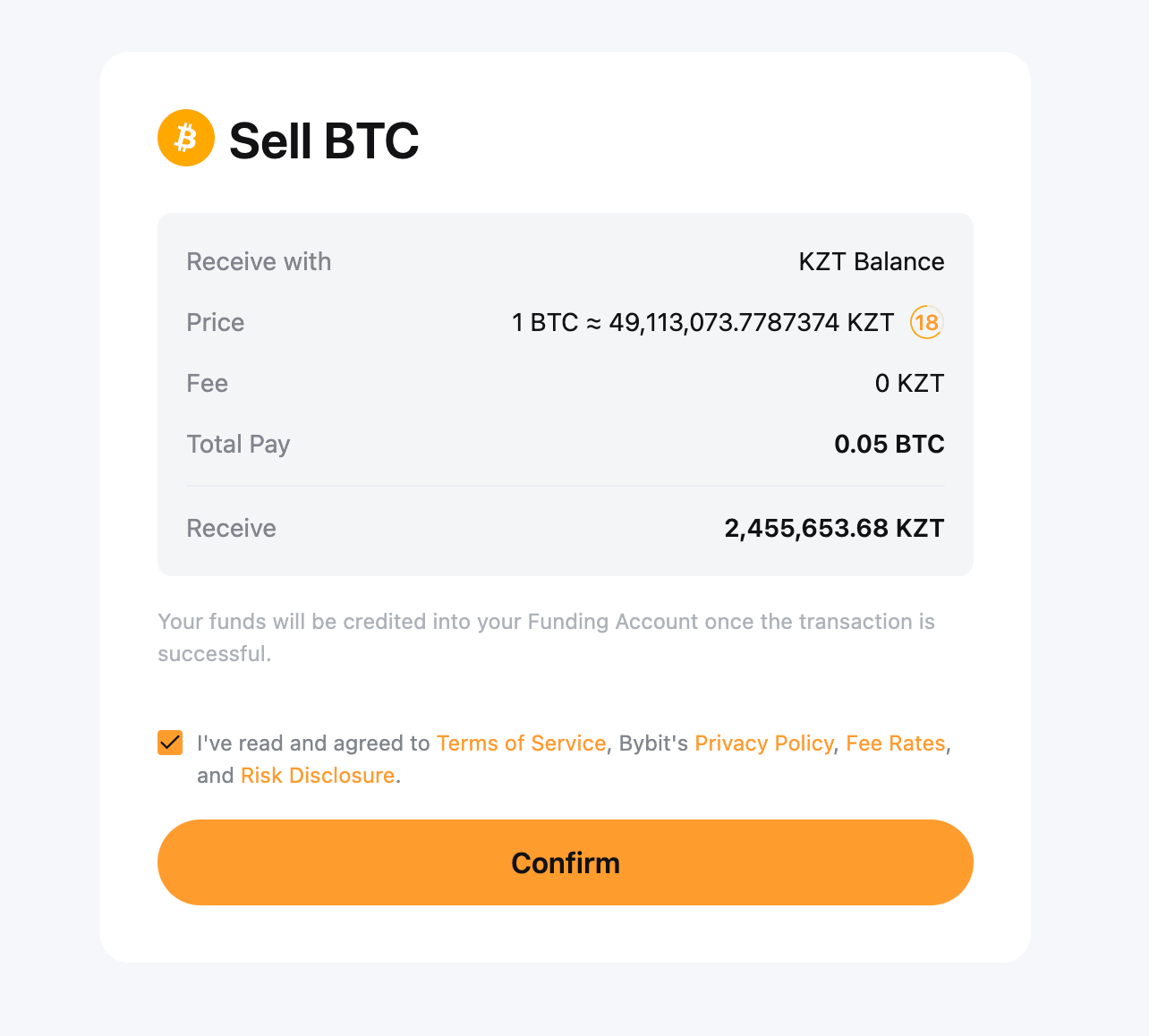
Task: Click the KZT Balance value
Action: [871, 261]
